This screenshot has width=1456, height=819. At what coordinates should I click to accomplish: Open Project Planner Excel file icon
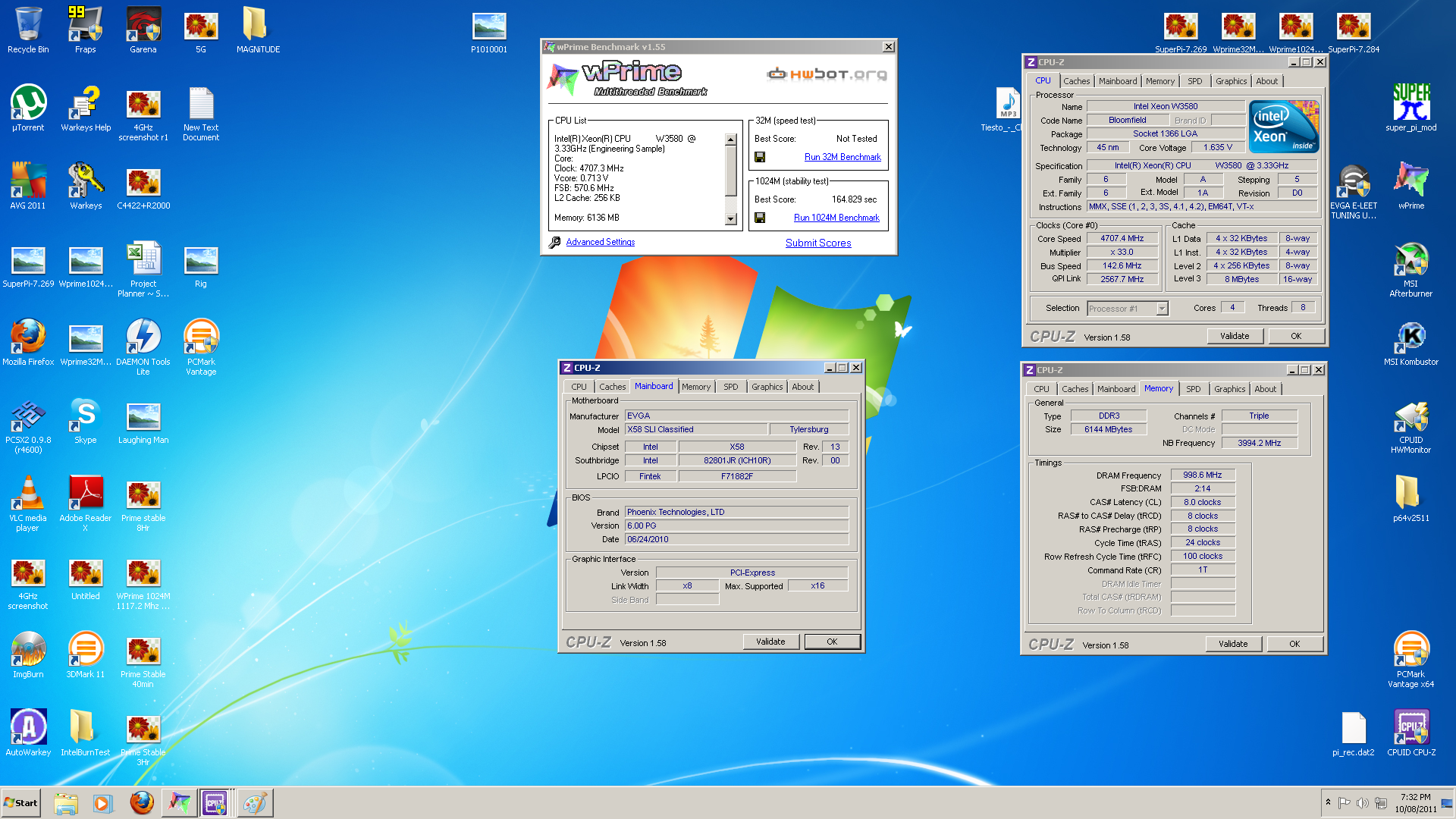pos(143,269)
